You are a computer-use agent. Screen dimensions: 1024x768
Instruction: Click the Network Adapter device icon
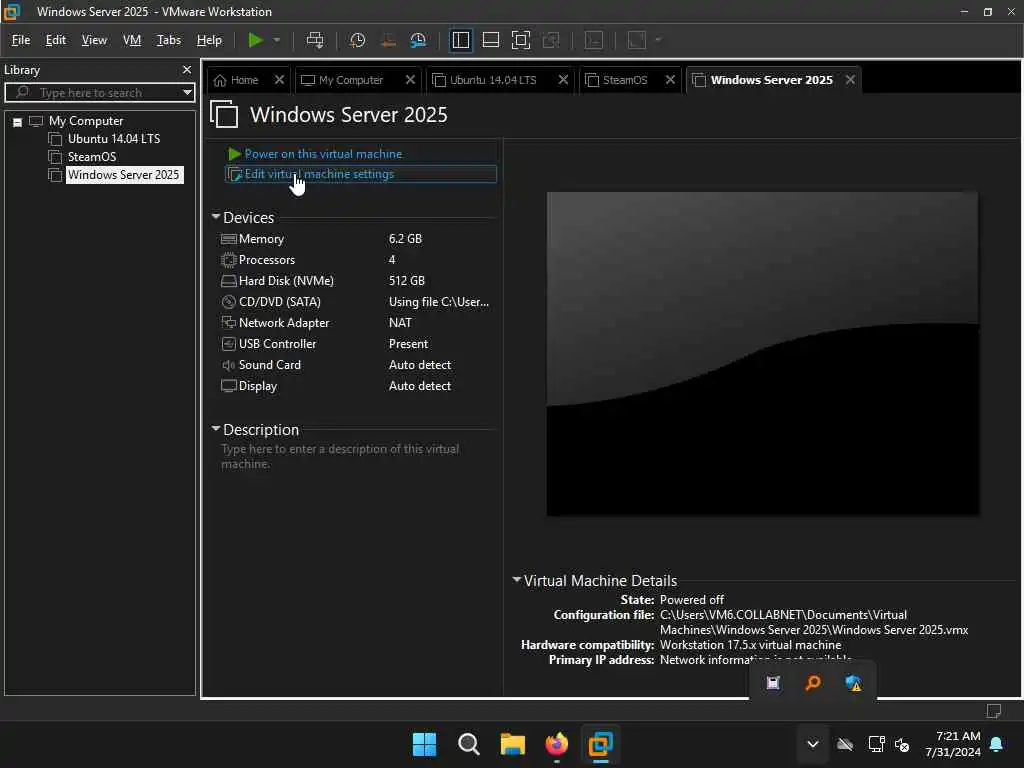tap(229, 323)
